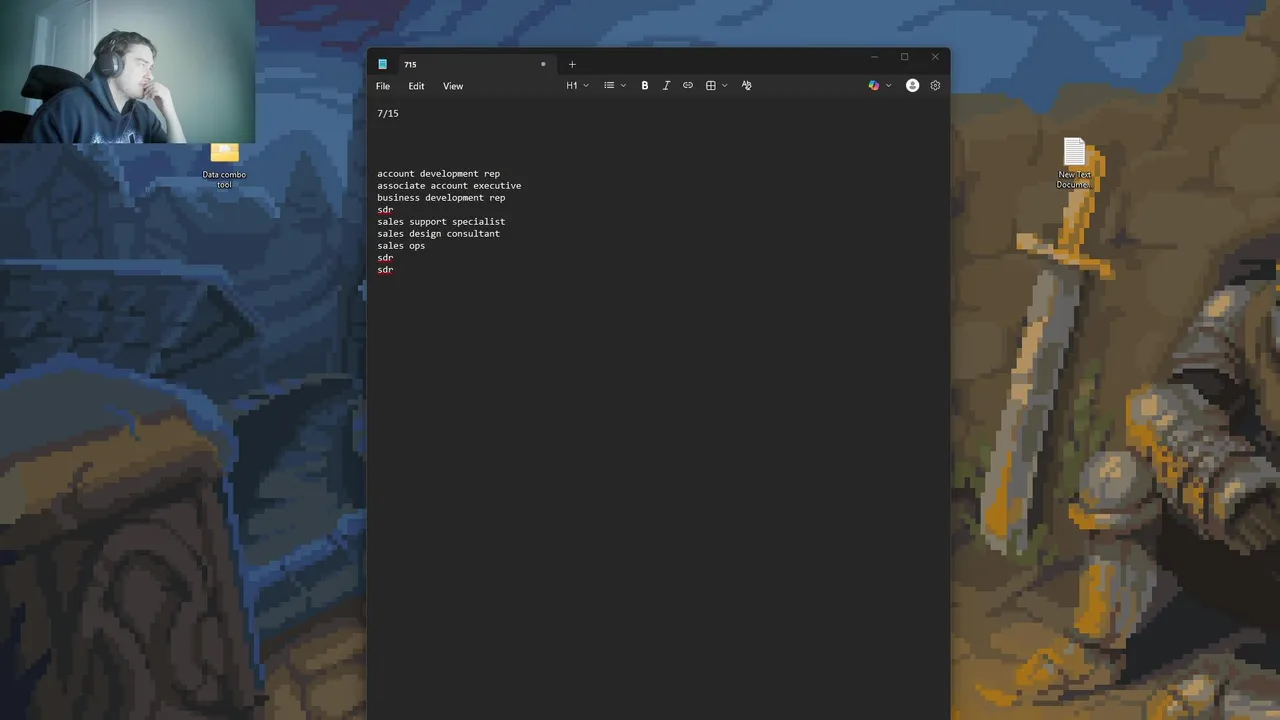Click the Notepad app icon in title bar
The width and height of the screenshot is (1280, 720).
(382, 64)
